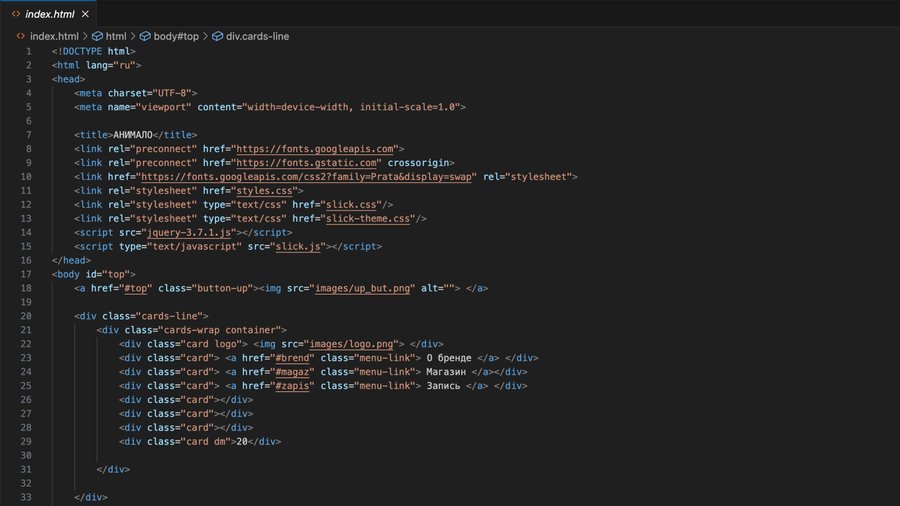
Task: Open the slick.js script link
Action: (298, 247)
